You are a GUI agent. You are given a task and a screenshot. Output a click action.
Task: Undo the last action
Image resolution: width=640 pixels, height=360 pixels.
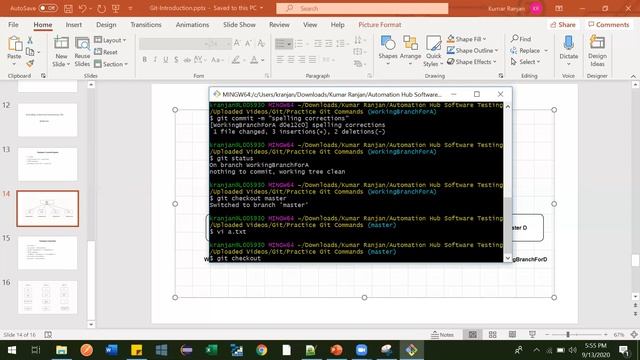[x=82, y=8]
